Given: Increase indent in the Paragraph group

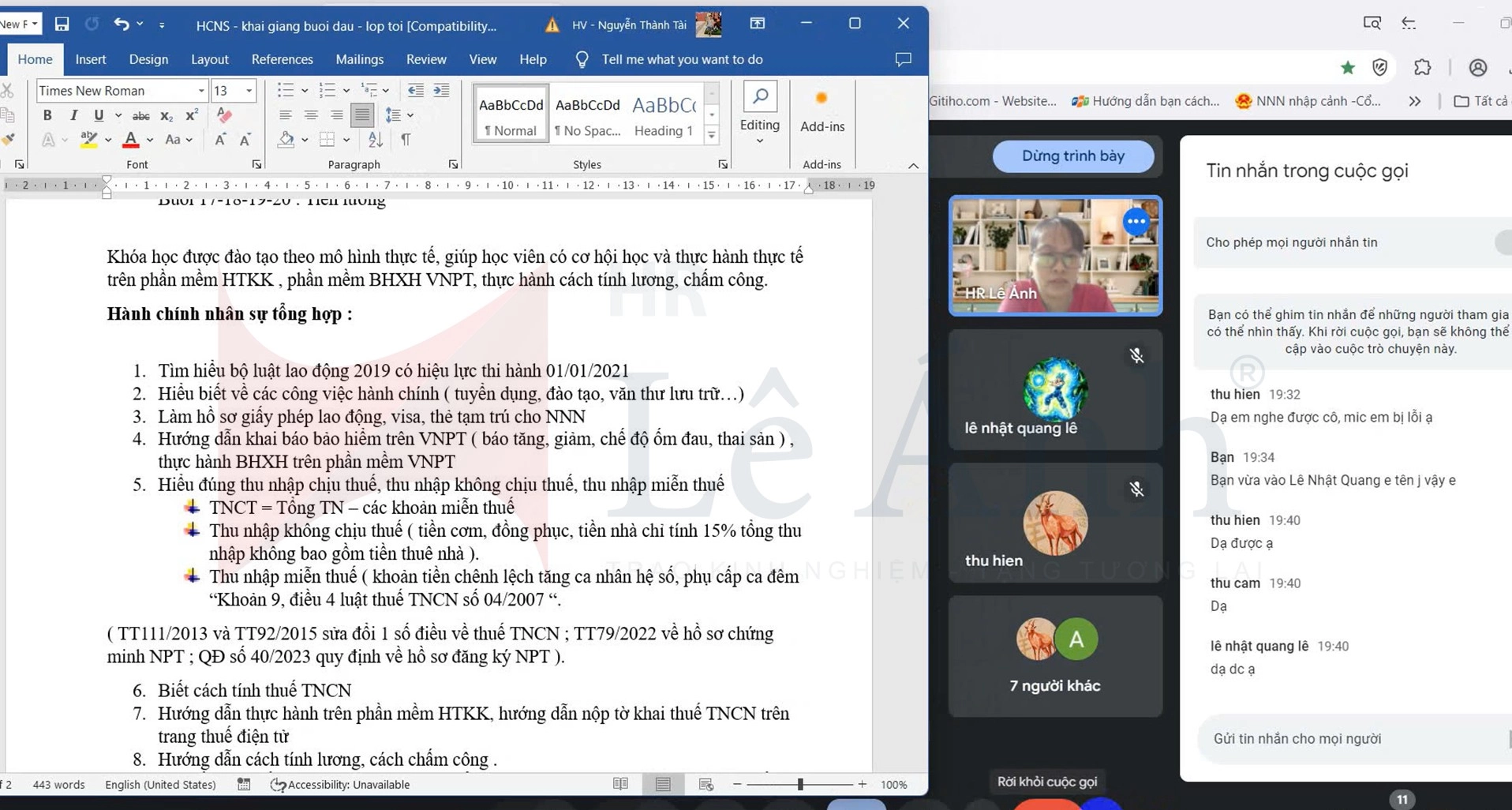Looking at the screenshot, I should pyautogui.click(x=441, y=91).
